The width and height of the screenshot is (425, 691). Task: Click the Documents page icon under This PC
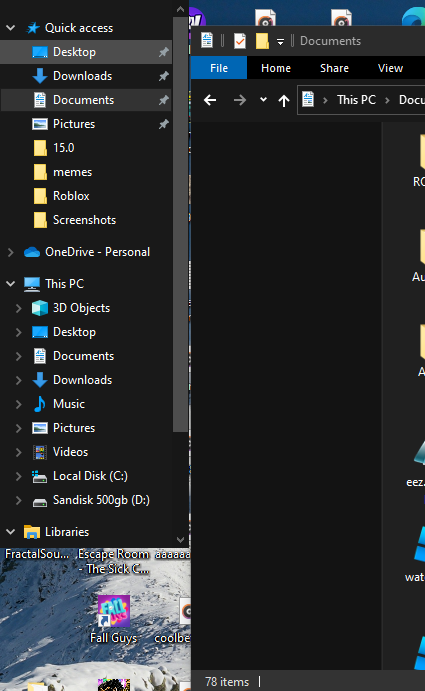tap(40, 356)
